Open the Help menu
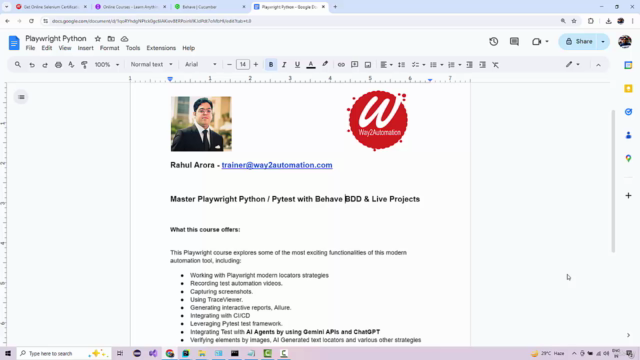 click(188, 48)
